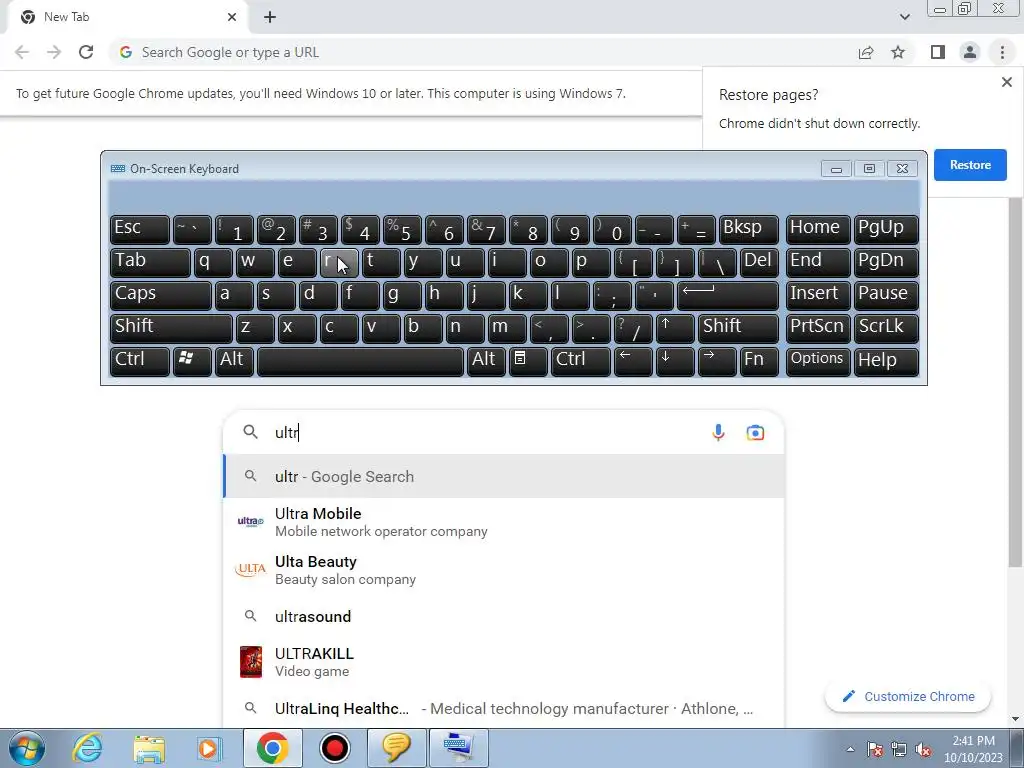Click the PrtScn key
This screenshot has width=1024, height=768.
(818, 327)
